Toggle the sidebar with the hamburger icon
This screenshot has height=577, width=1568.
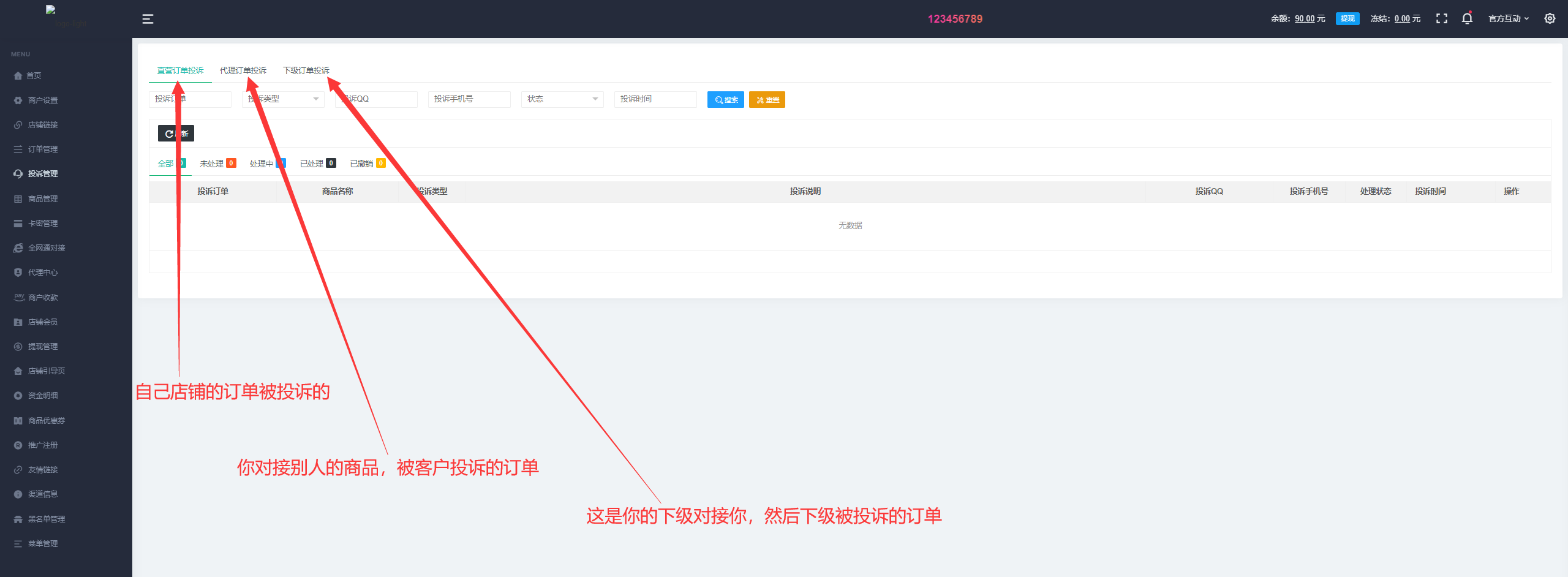tap(148, 19)
